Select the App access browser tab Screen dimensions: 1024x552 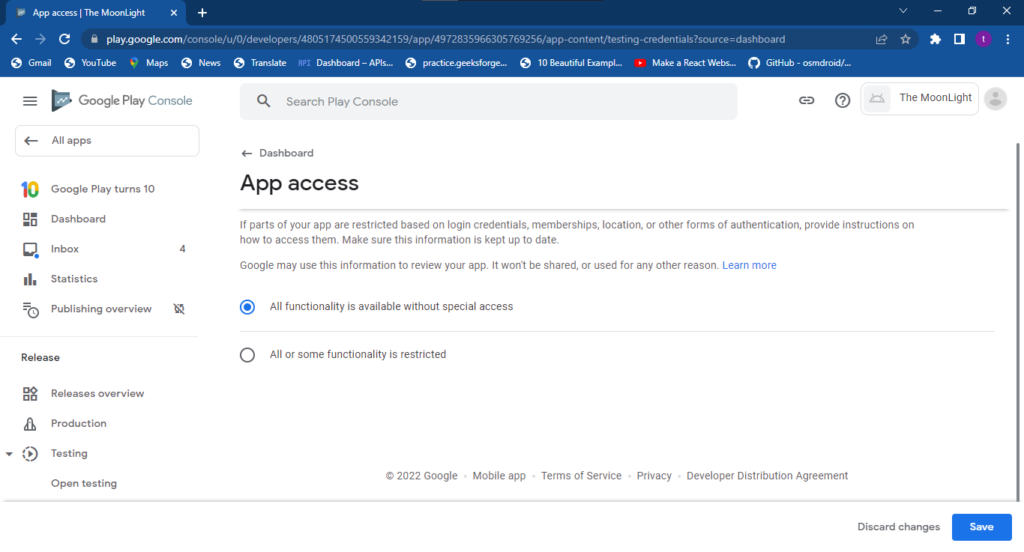pyautogui.click(x=96, y=12)
